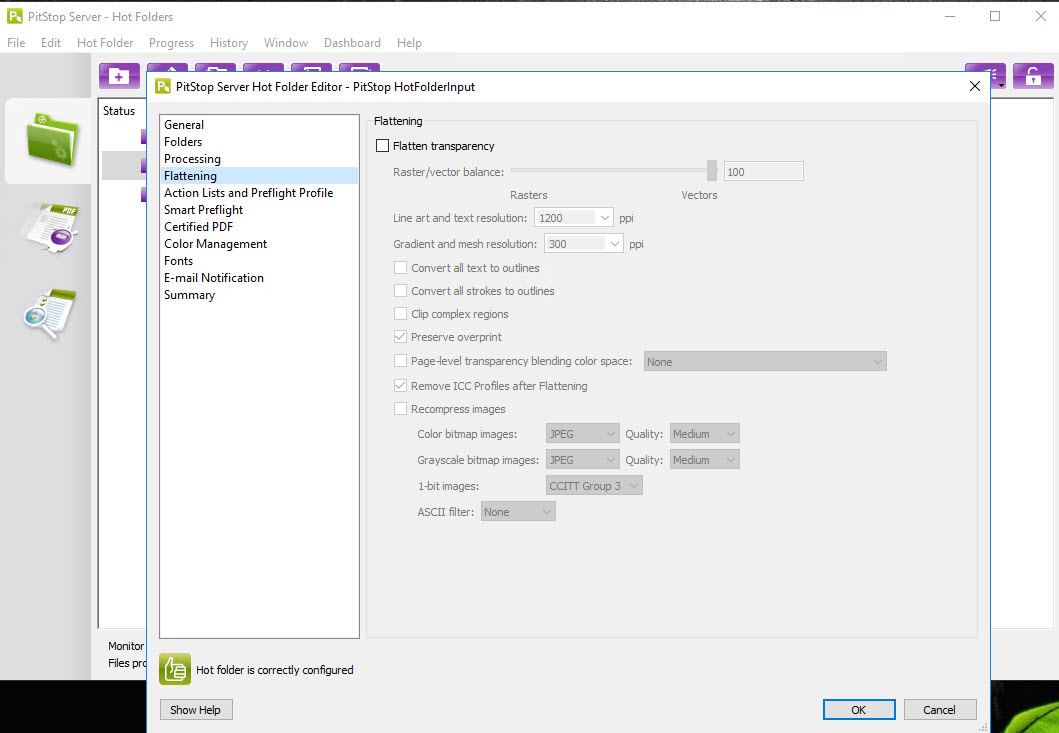Screen dimensions: 1059x733
Task: Uncheck Remove ICC Profiles after Flattening
Action: 401,386
